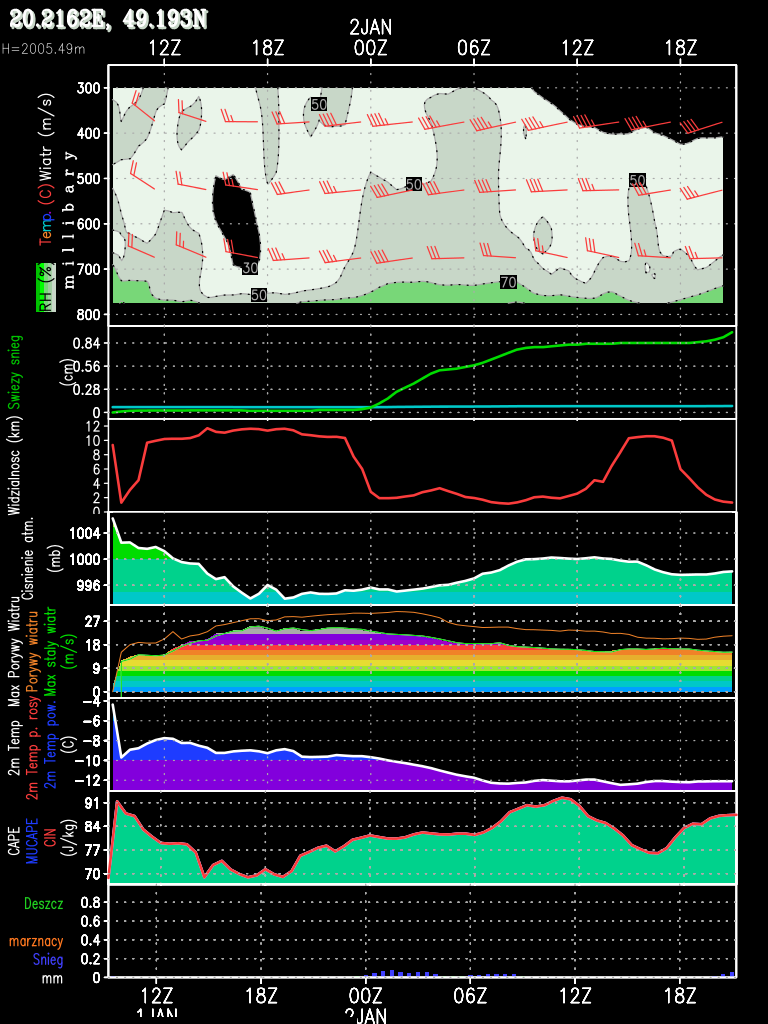
Task: Select the black dry-air patch in the humidity panel
Action: click(236, 222)
